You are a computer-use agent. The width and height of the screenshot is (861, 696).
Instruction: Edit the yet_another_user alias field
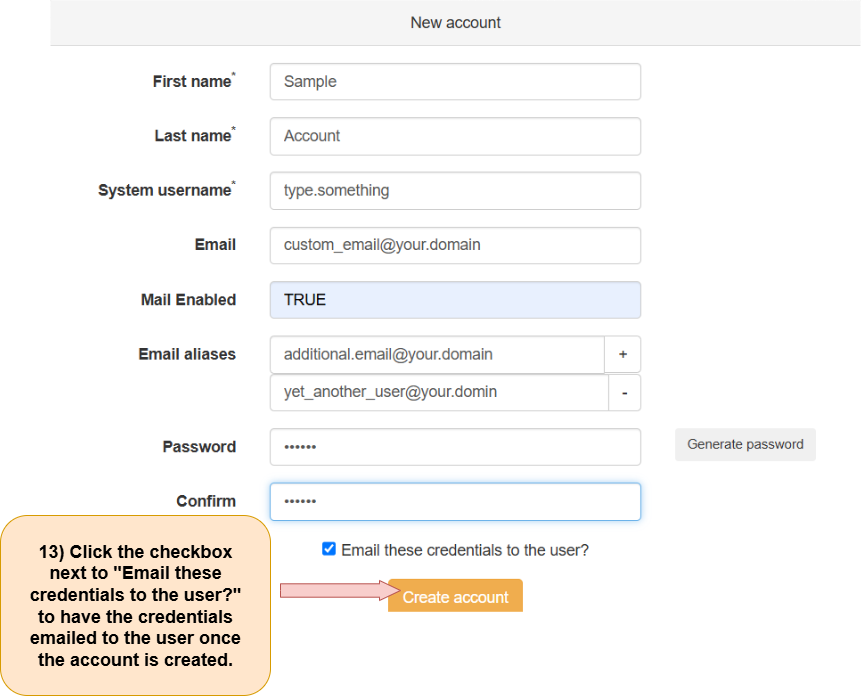439,393
